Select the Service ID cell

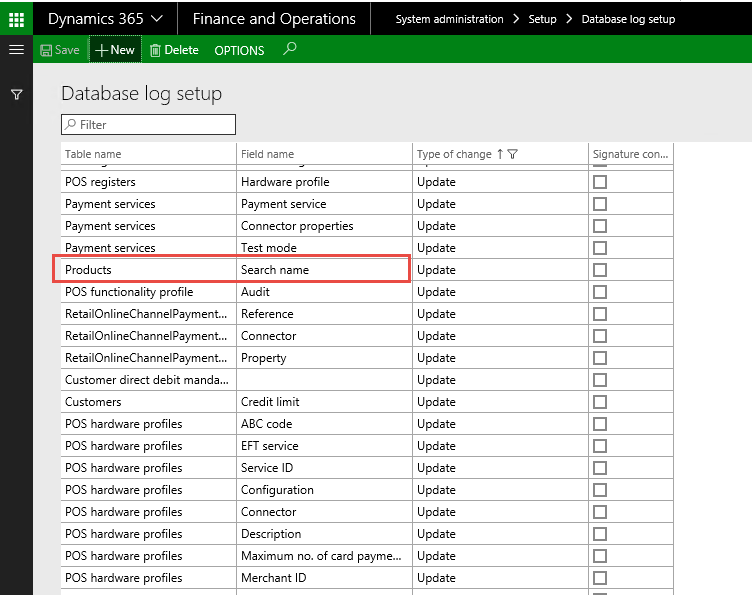(x=324, y=468)
